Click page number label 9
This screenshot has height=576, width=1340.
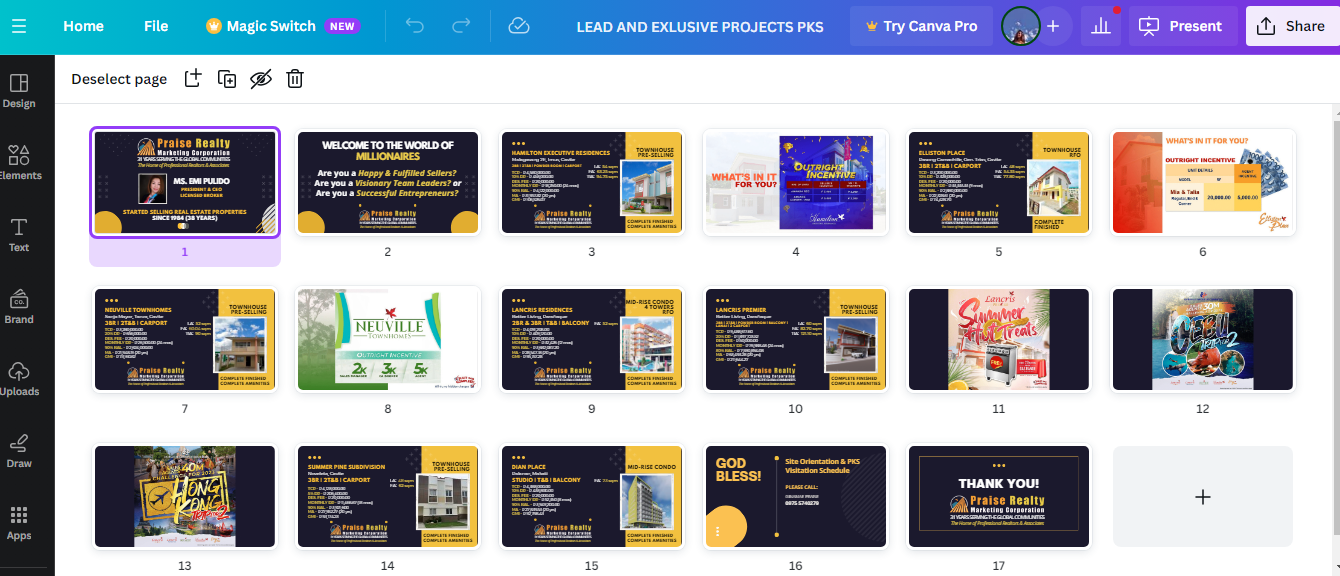point(592,409)
